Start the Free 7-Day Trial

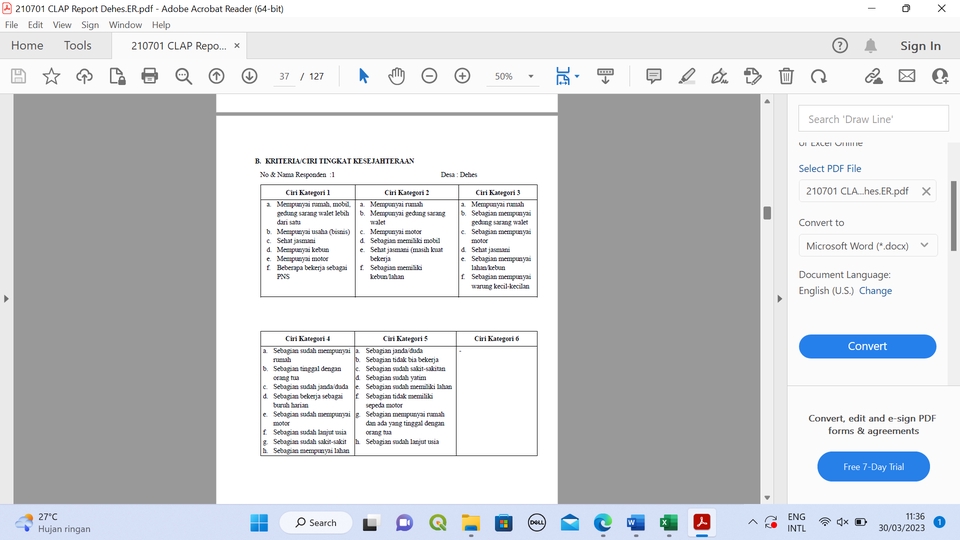pyautogui.click(x=874, y=467)
